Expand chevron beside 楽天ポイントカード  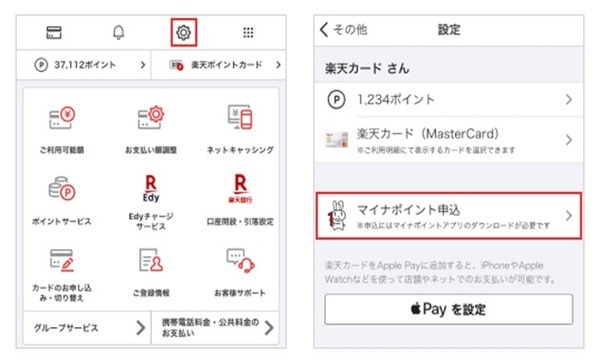click(x=278, y=65)
